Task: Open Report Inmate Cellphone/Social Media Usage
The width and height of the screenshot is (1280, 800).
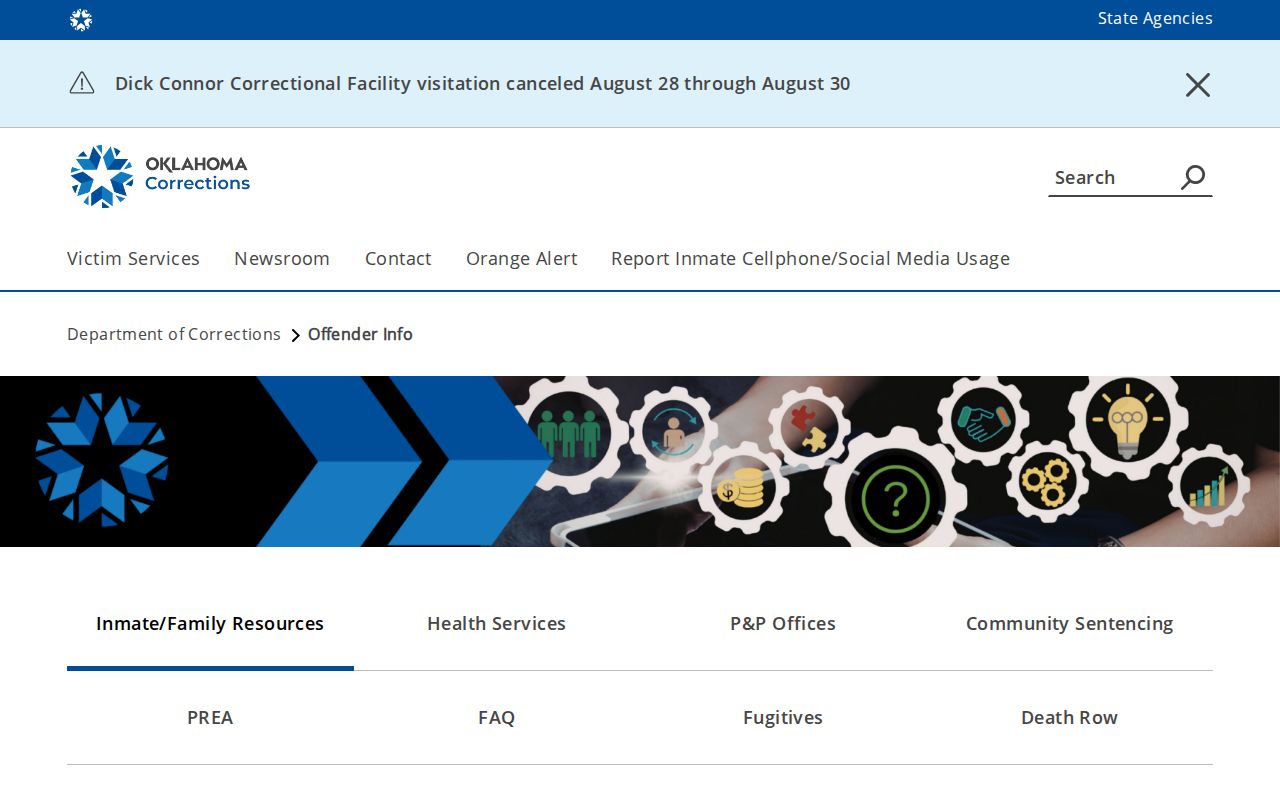Action: [x=810, y=258]
